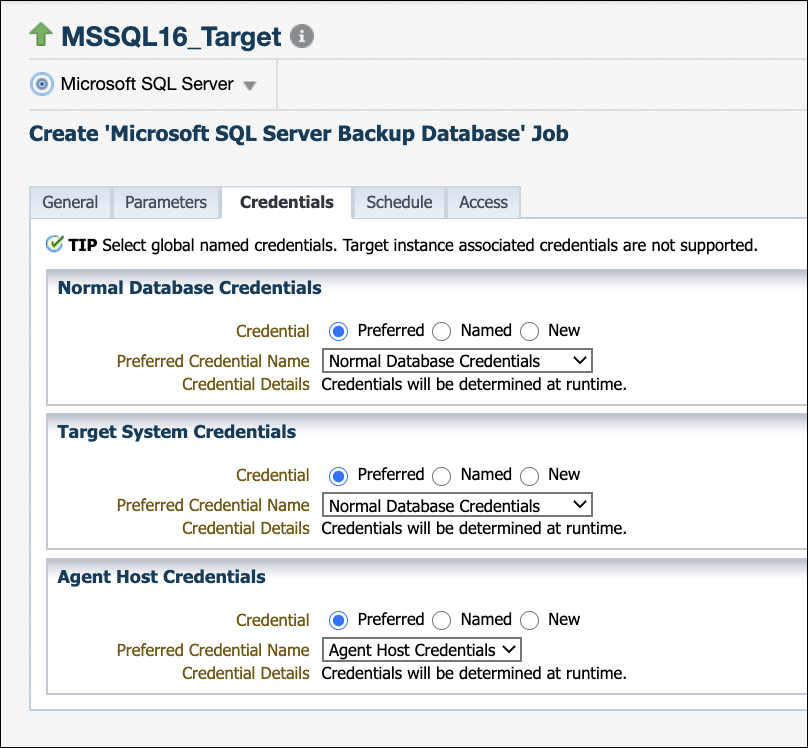Expand the Microsoft SQL Server menu arrow
Image resolution: width=808 pixels, height=748 pixels.
(250, 86)
